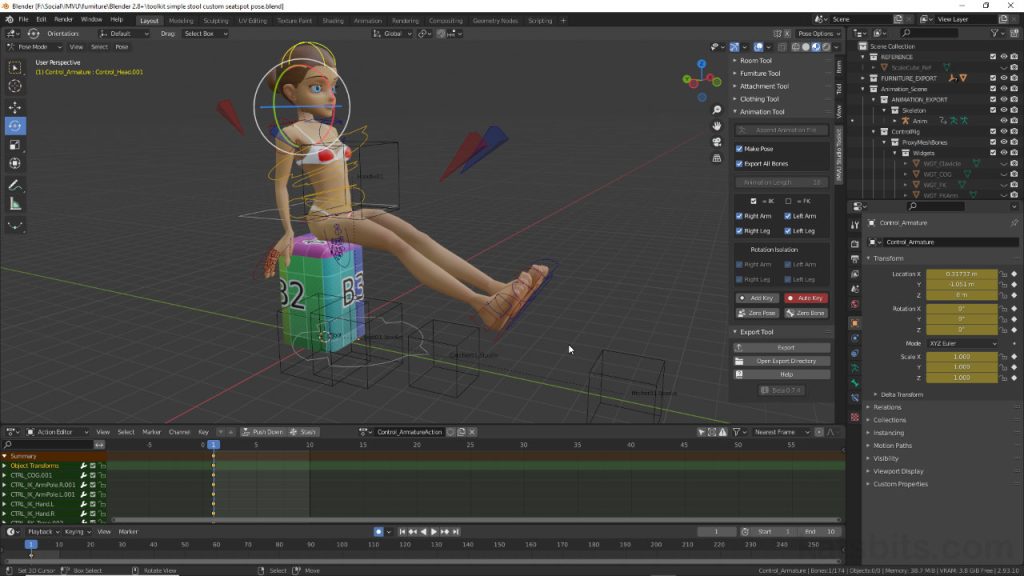Toggle the Export All Bones checkbox
Viewport: 1024px width, 576px height.
tap(739, 163)
